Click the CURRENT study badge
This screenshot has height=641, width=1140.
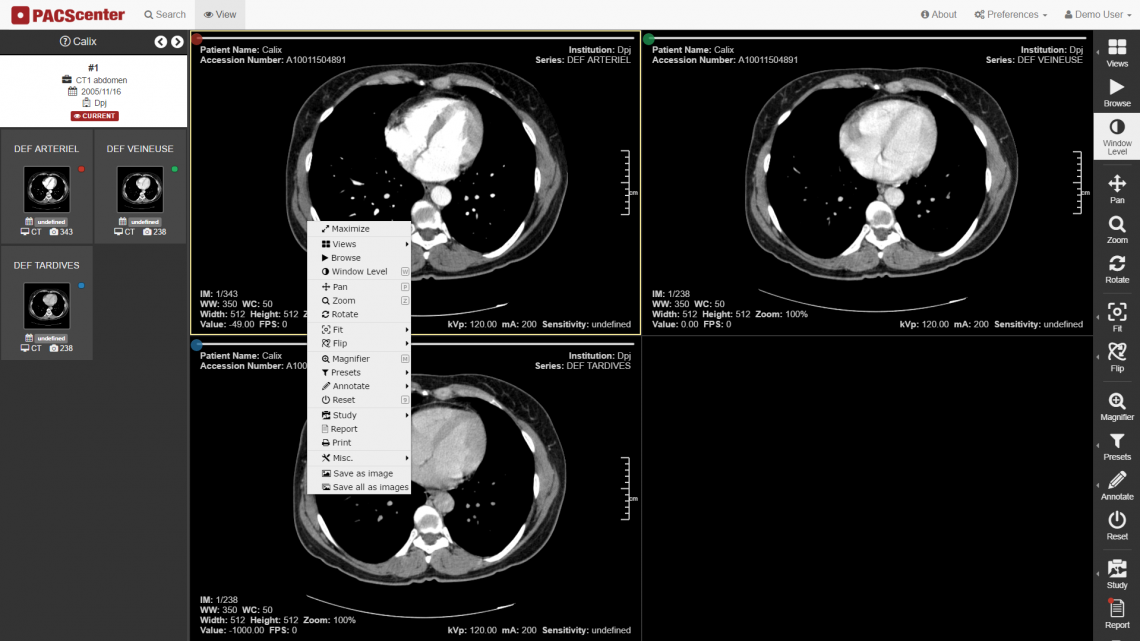tap(95, 116)
